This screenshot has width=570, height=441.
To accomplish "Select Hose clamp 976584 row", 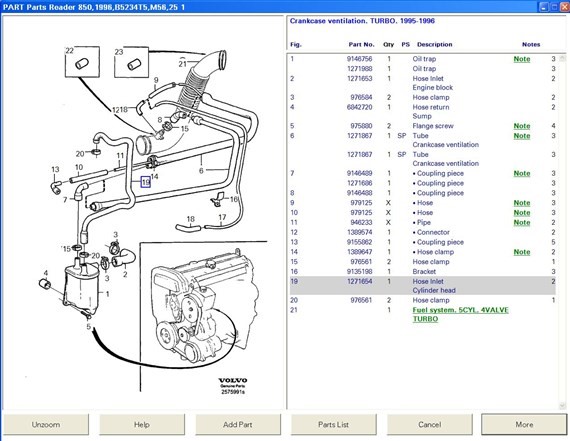I will pyautogui.click(x=423, y=97).
